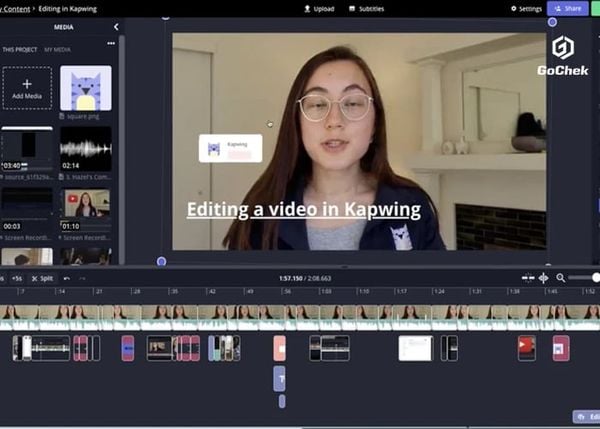Click the media panel vertical scrollbar
Screen dimensions: 600x429
[122, 149]
